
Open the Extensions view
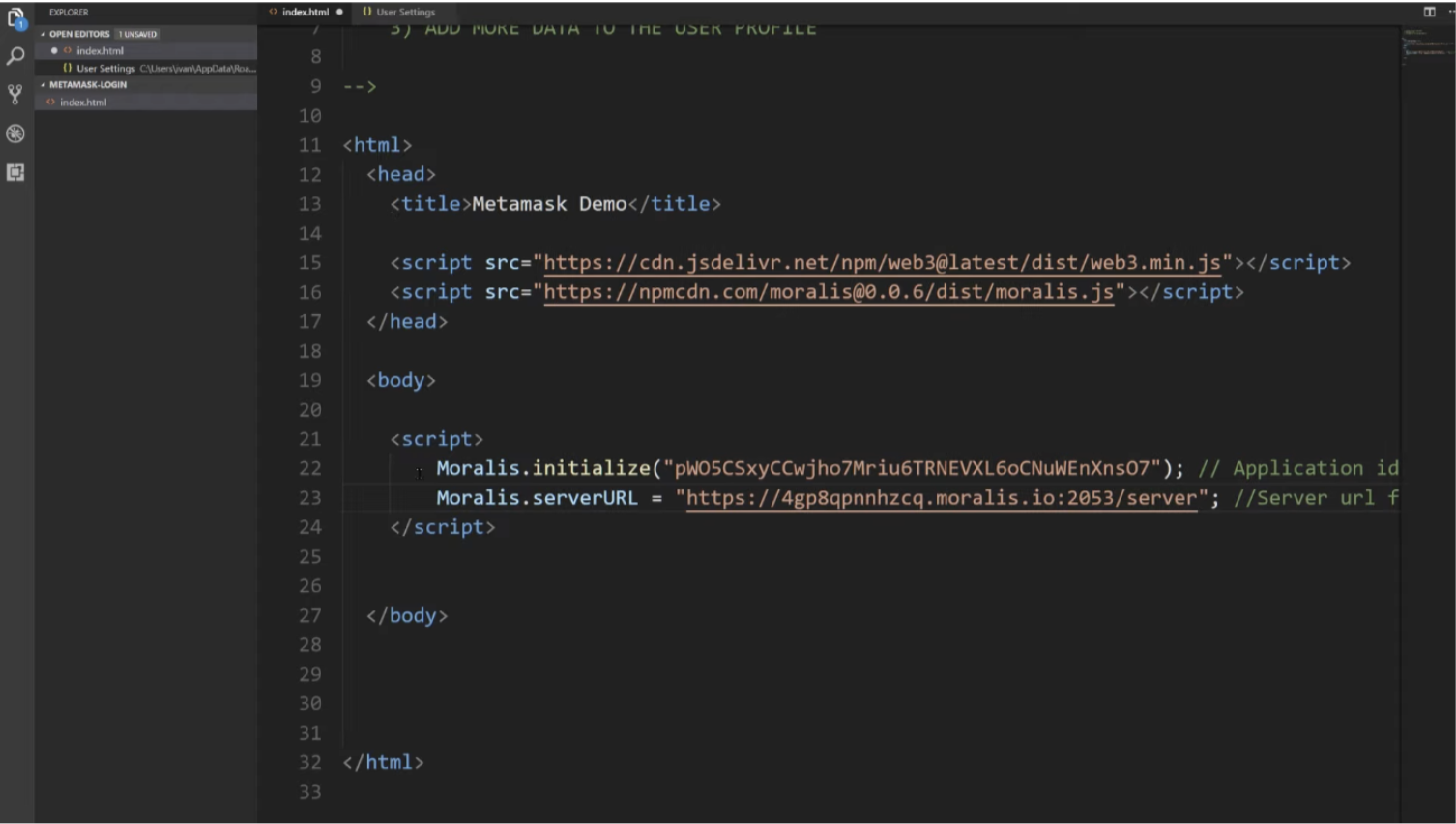pos(15,172)
